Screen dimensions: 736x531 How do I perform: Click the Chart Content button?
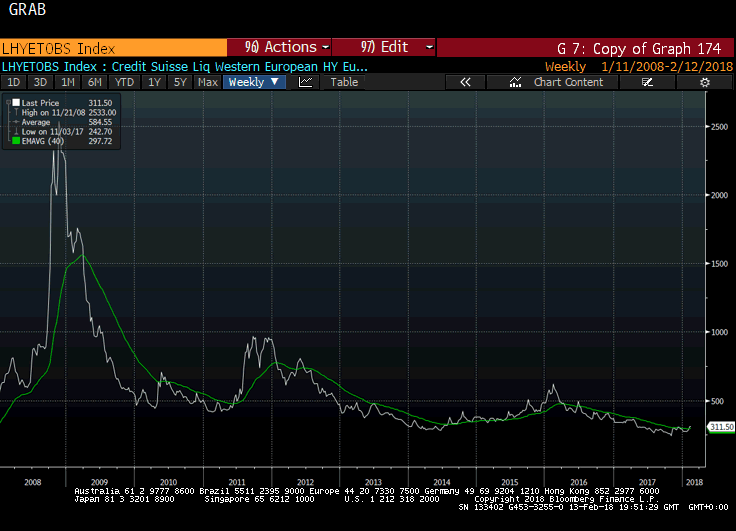pyautogui.click(x=568, y=82)
